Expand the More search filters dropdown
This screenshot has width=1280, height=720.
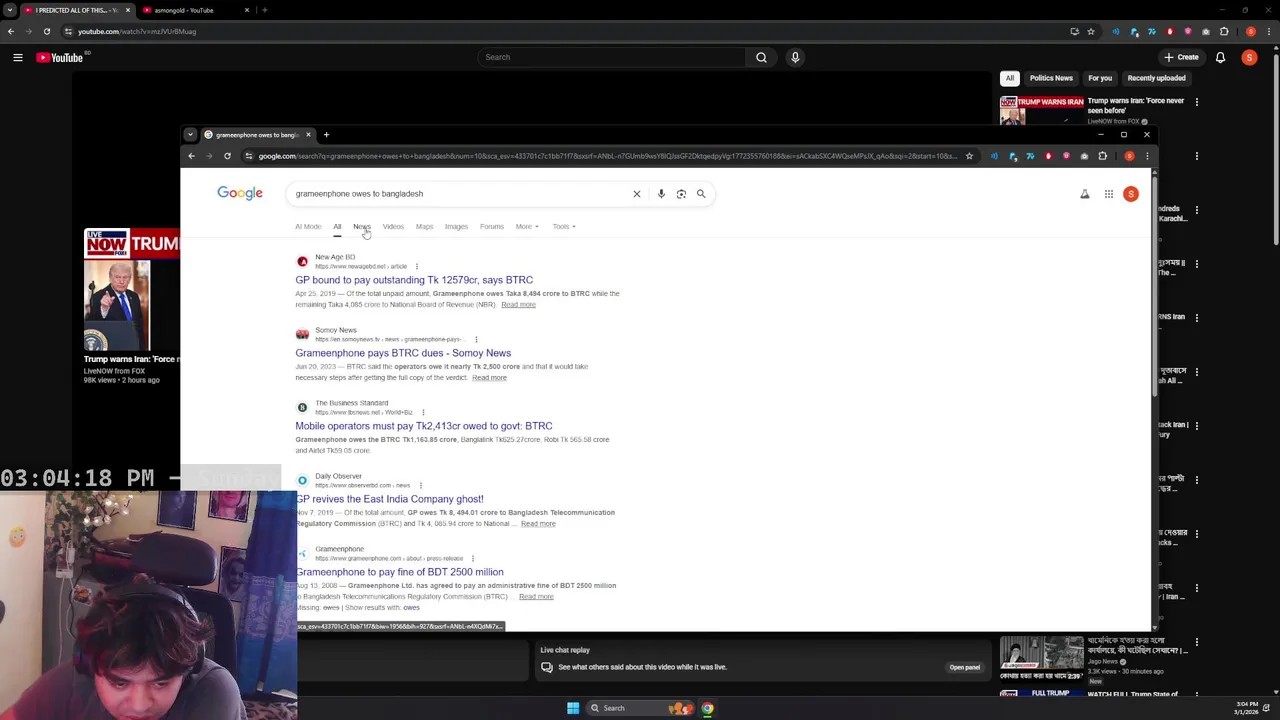click(x=527, y=227)
